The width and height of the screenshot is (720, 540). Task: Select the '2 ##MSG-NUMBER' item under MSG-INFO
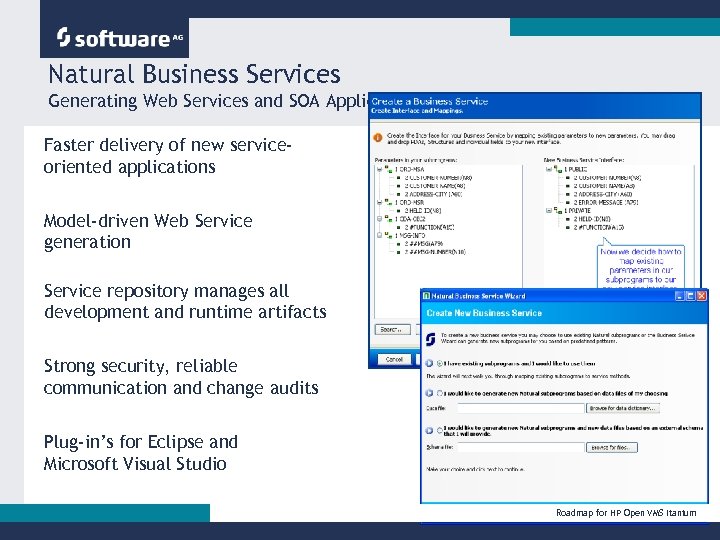[x=435, y=252]
